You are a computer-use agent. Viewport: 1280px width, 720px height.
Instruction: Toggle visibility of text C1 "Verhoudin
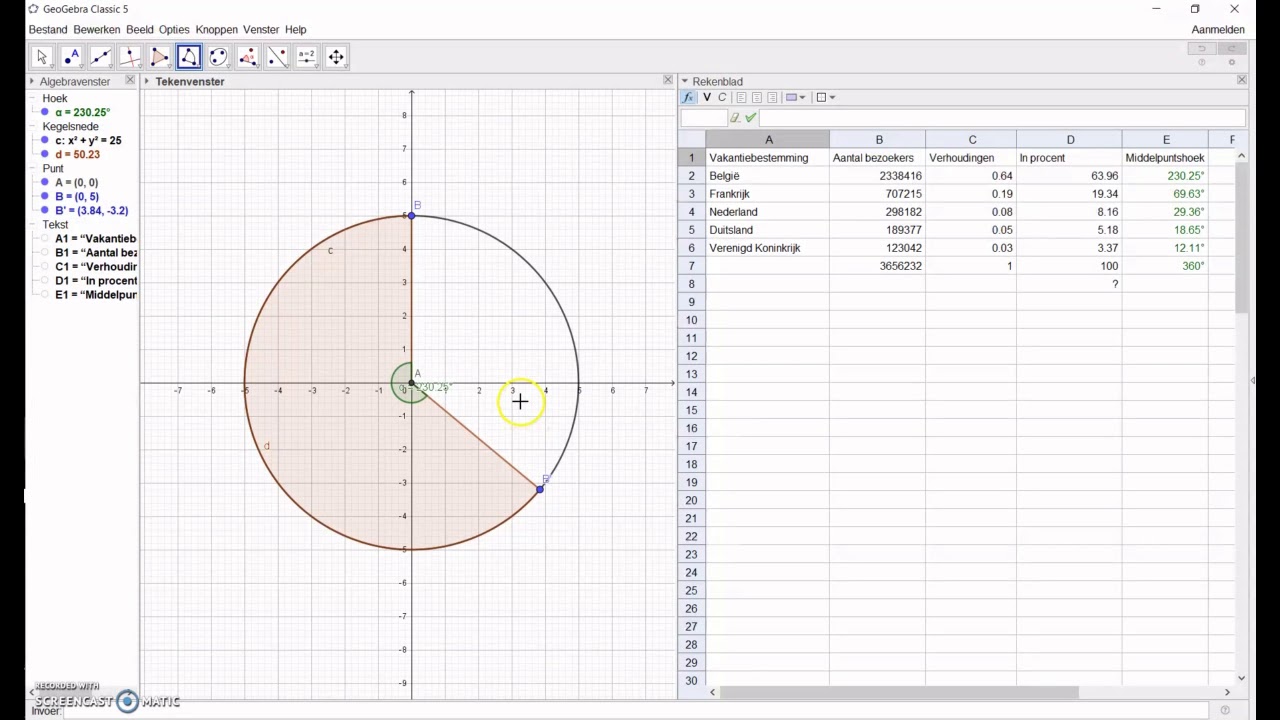pos(45,267)
